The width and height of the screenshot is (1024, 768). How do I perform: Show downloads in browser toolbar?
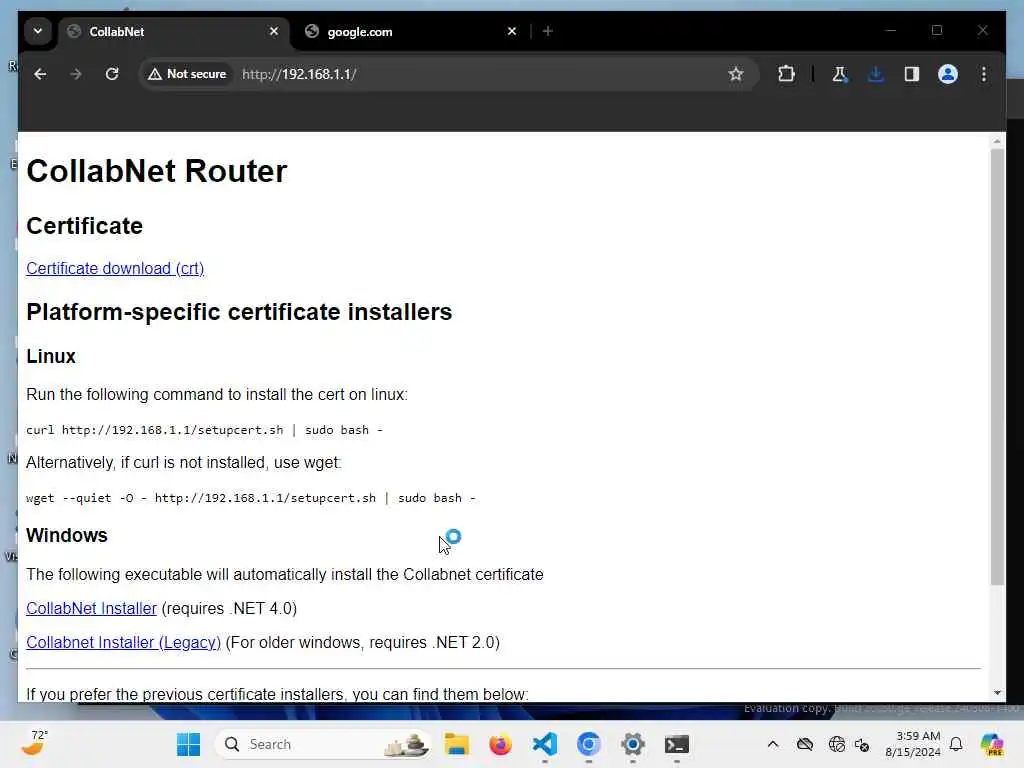coord(876,74)
